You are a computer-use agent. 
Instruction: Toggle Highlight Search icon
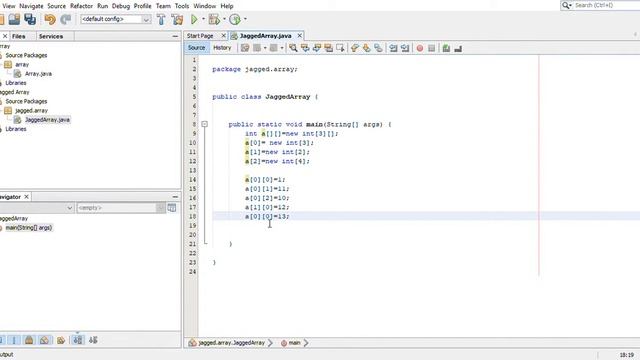coord(329,48)
